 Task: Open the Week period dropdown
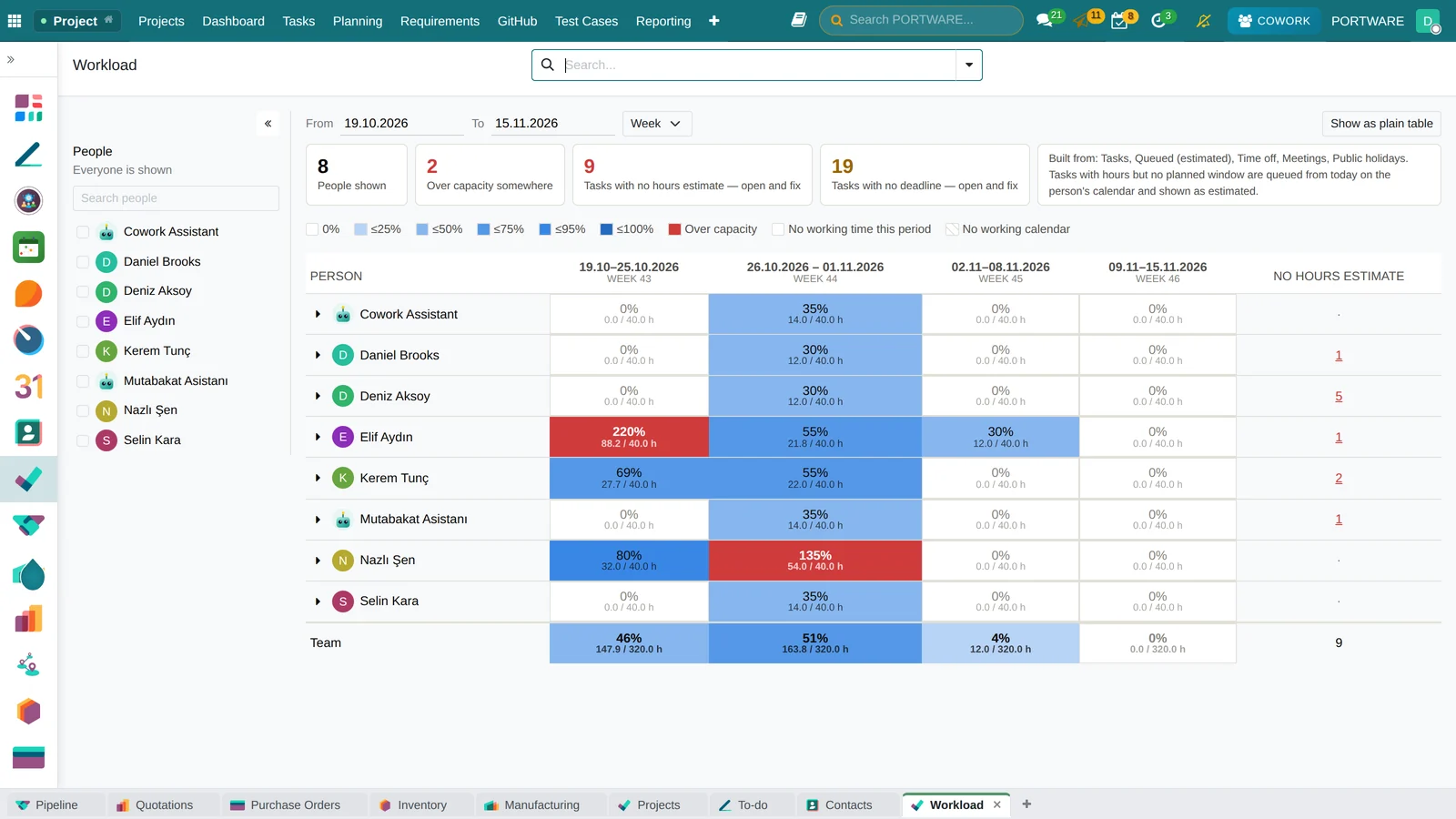tap(657, 124)
